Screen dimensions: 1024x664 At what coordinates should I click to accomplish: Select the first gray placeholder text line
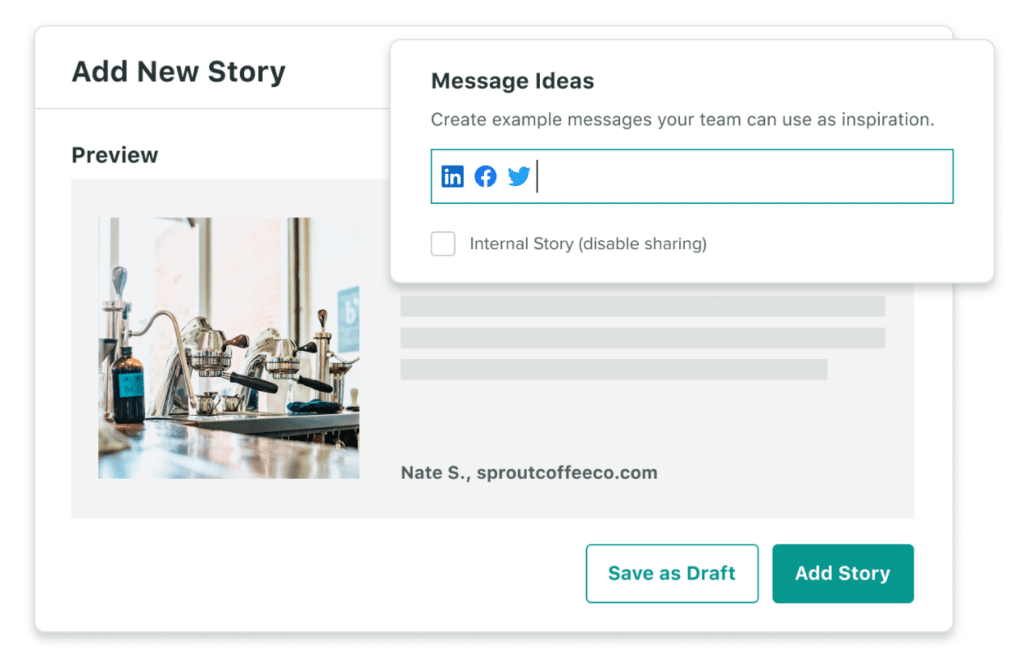click(x=643, y=306)
